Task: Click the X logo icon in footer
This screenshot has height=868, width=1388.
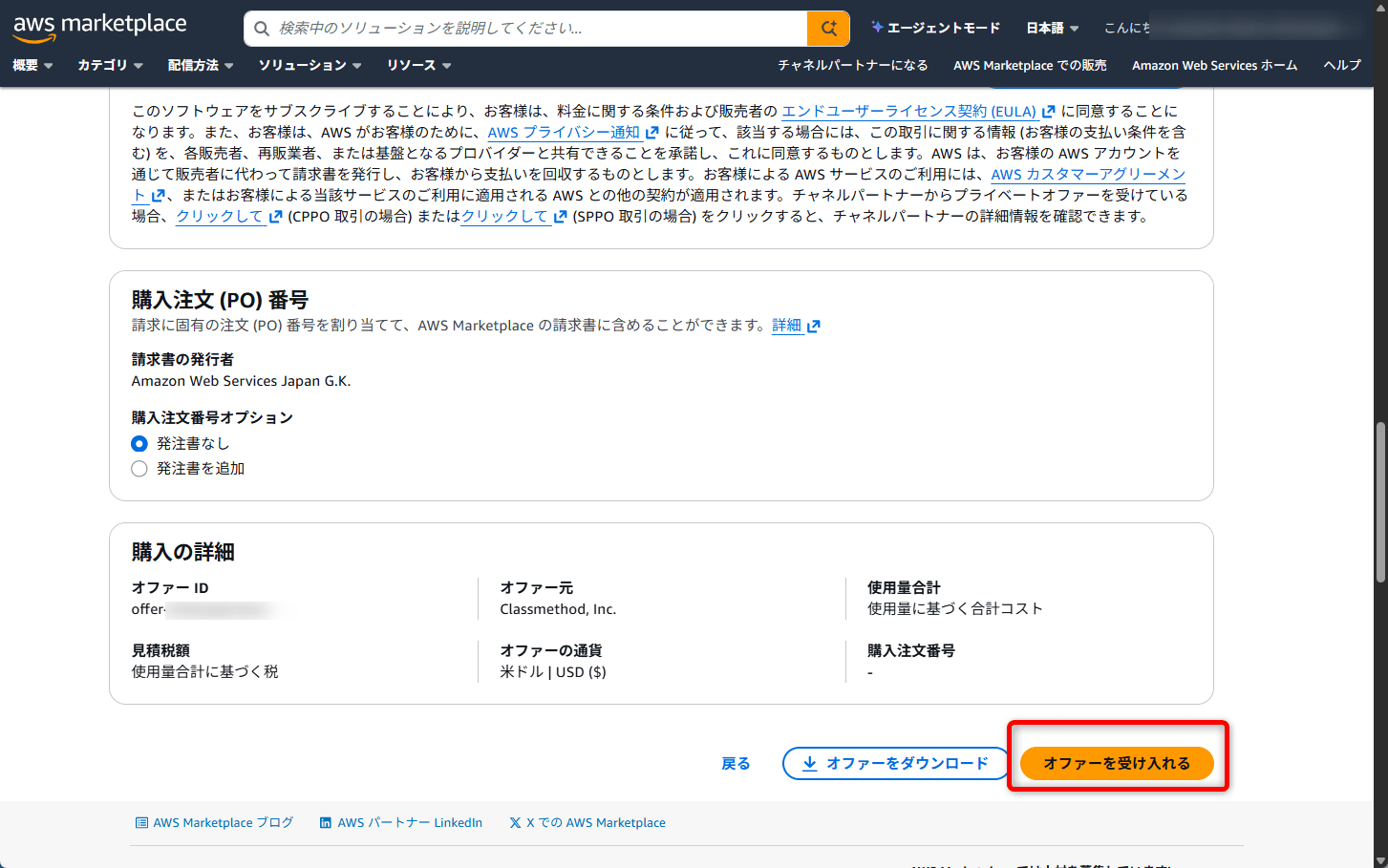Action: tap(515, 822)
